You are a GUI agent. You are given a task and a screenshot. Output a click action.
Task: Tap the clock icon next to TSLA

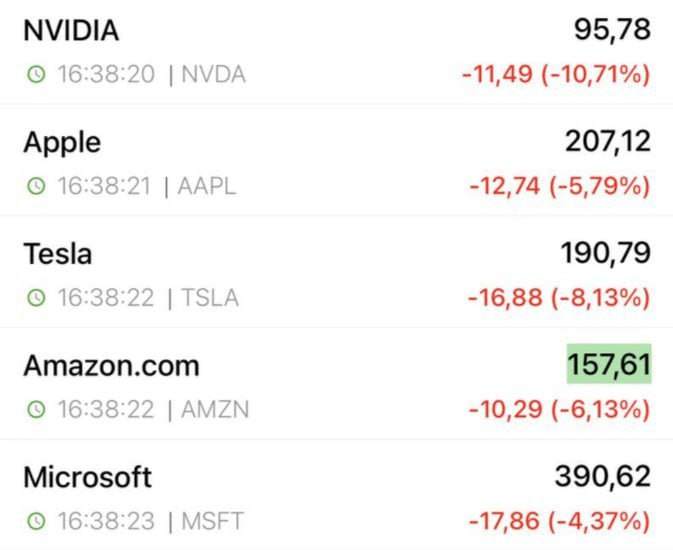[36, 298]
